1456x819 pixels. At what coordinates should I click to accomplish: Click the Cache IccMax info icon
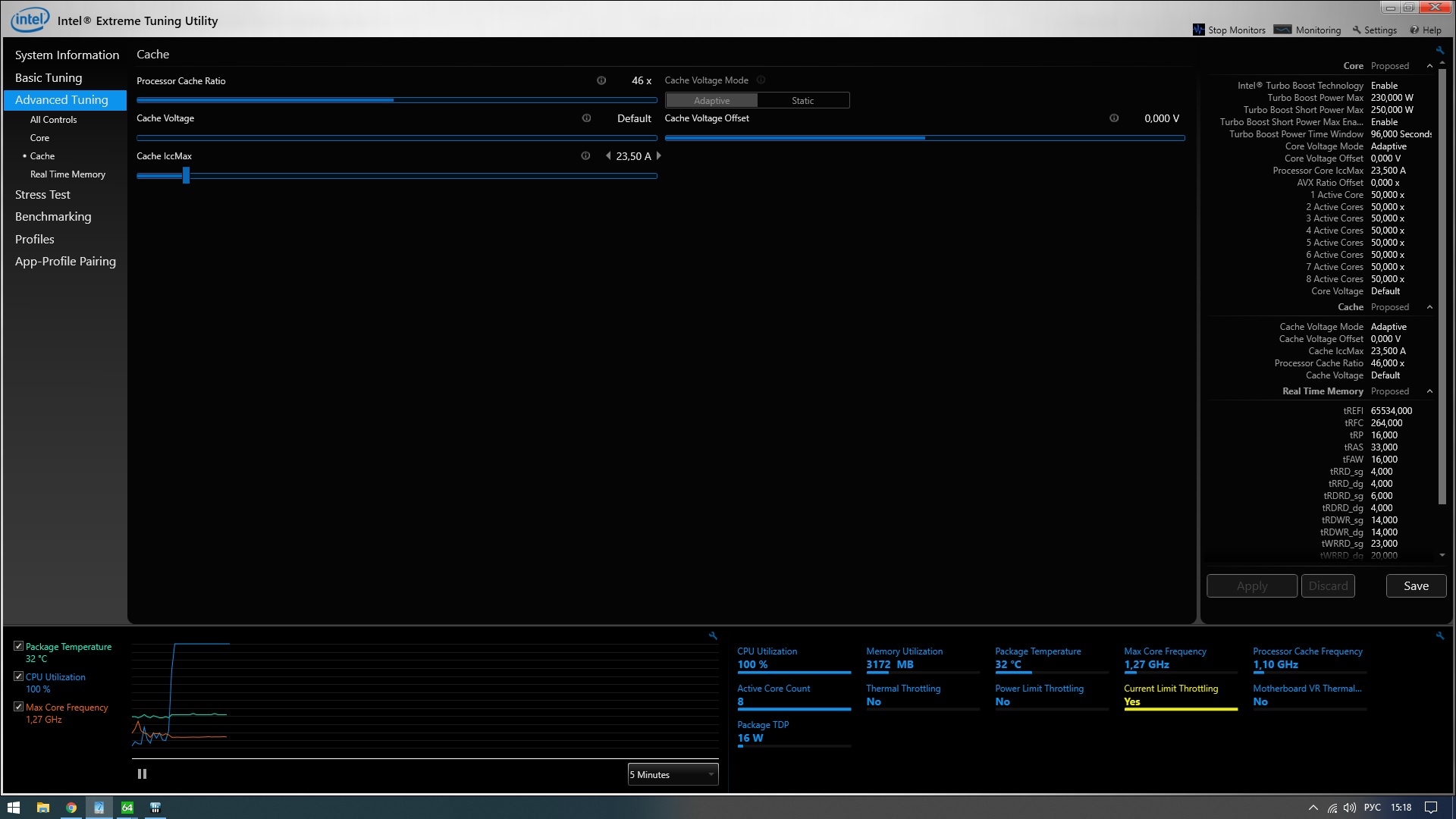pyautogui.click(x=585, y=156)
